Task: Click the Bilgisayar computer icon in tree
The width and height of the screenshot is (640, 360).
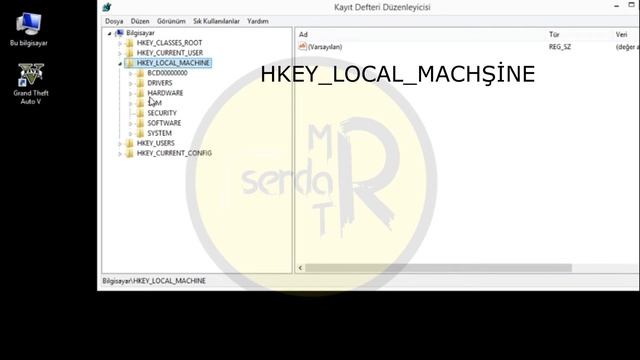Action: coord(120,33)
